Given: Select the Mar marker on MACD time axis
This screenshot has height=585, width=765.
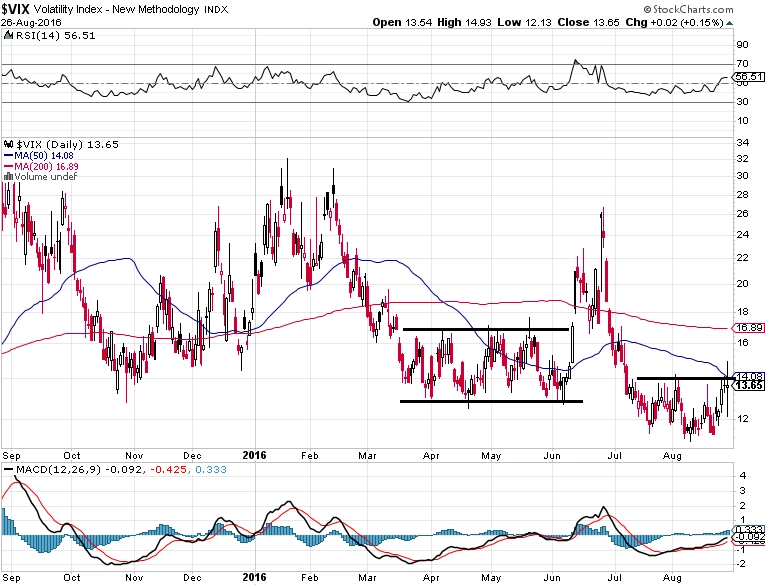Looking at the screenshot, I should [367, 578].
